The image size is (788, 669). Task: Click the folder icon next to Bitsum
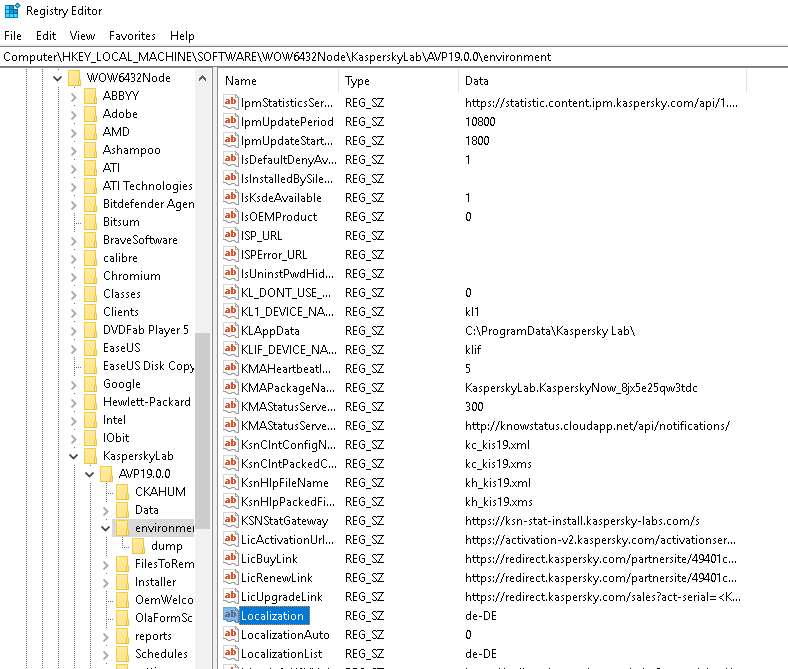(89, 222)
